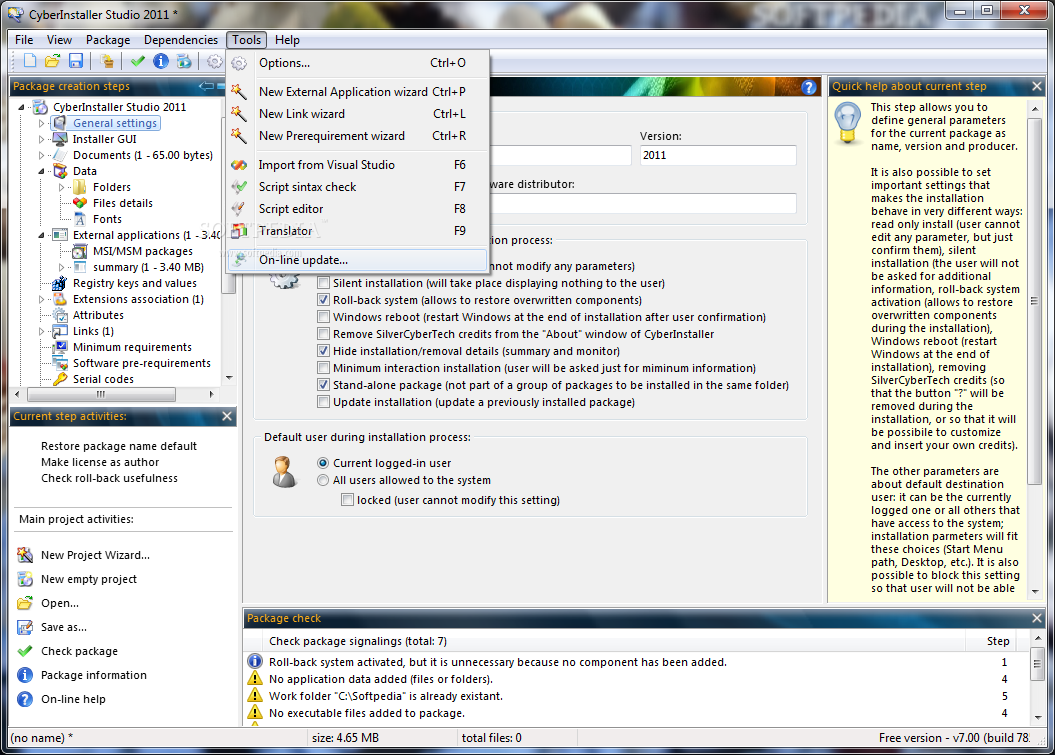This screenshot has height=755, width=1055.
Task: Click the back arrow in Package creation steps header
Action: 206,86
